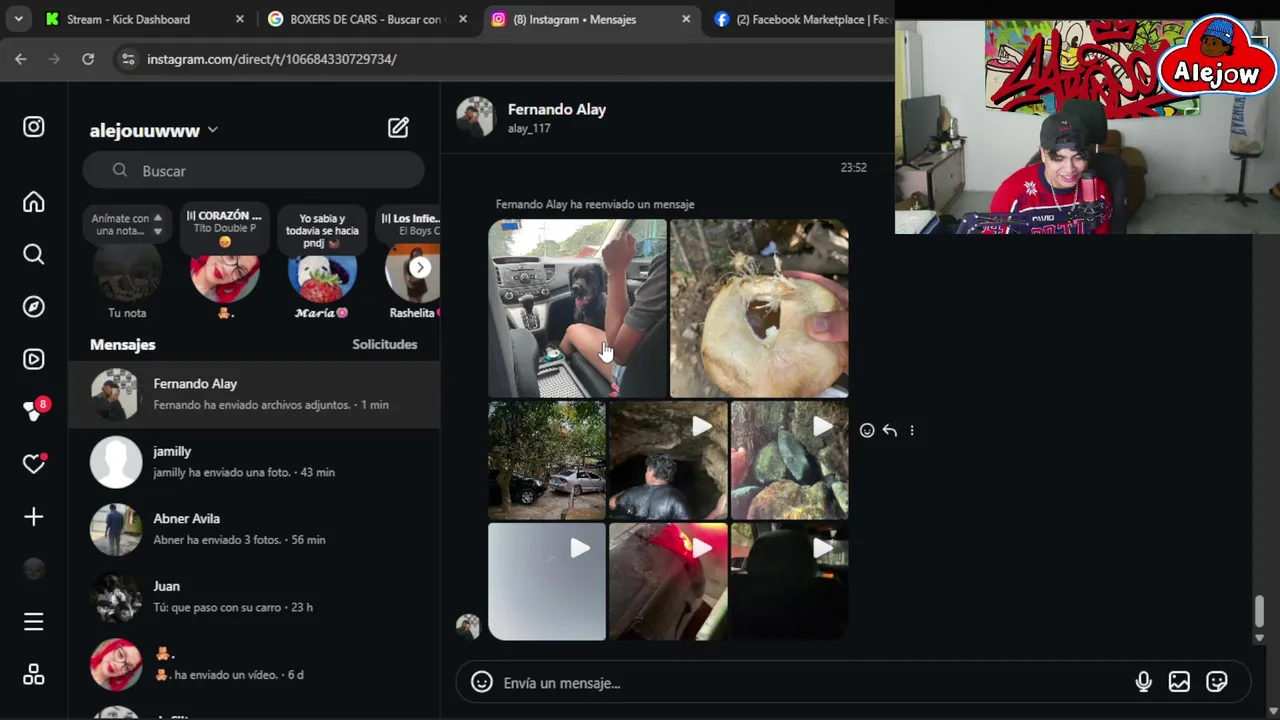View site information icon in address bar
This screenshot has height=720, width=1280.
click(x=127, y=59)
